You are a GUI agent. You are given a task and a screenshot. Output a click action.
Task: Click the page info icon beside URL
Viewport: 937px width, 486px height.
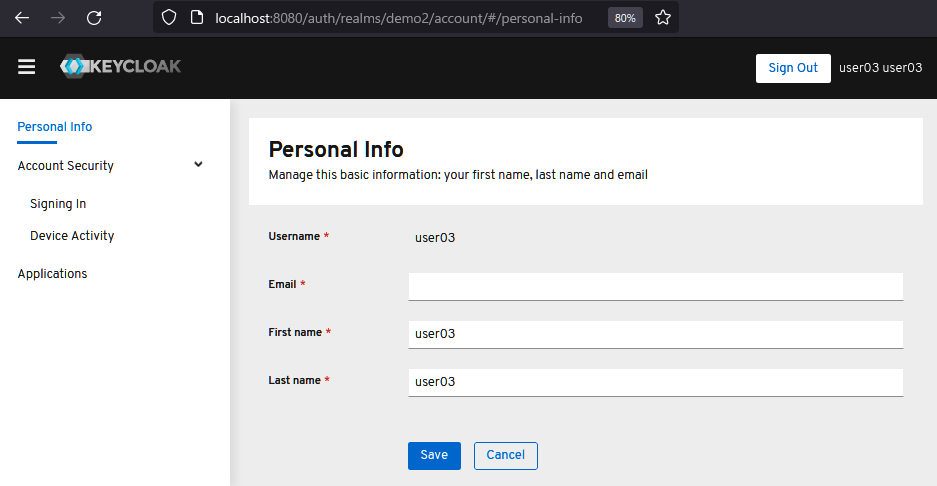197,18
